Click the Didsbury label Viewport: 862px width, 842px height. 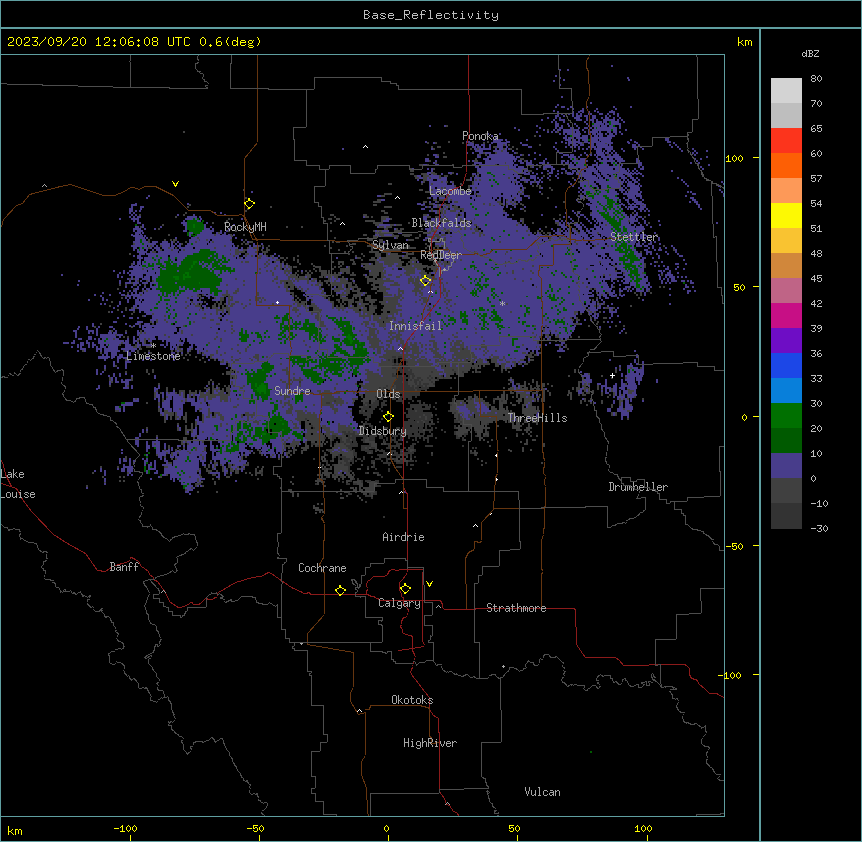click(383, 431)
